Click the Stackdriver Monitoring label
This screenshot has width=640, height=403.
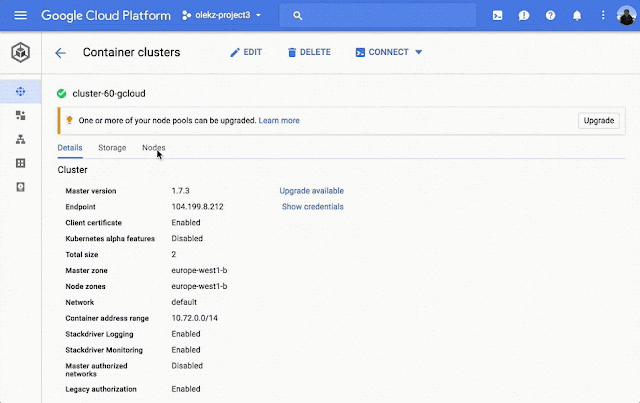pos(104,350)
